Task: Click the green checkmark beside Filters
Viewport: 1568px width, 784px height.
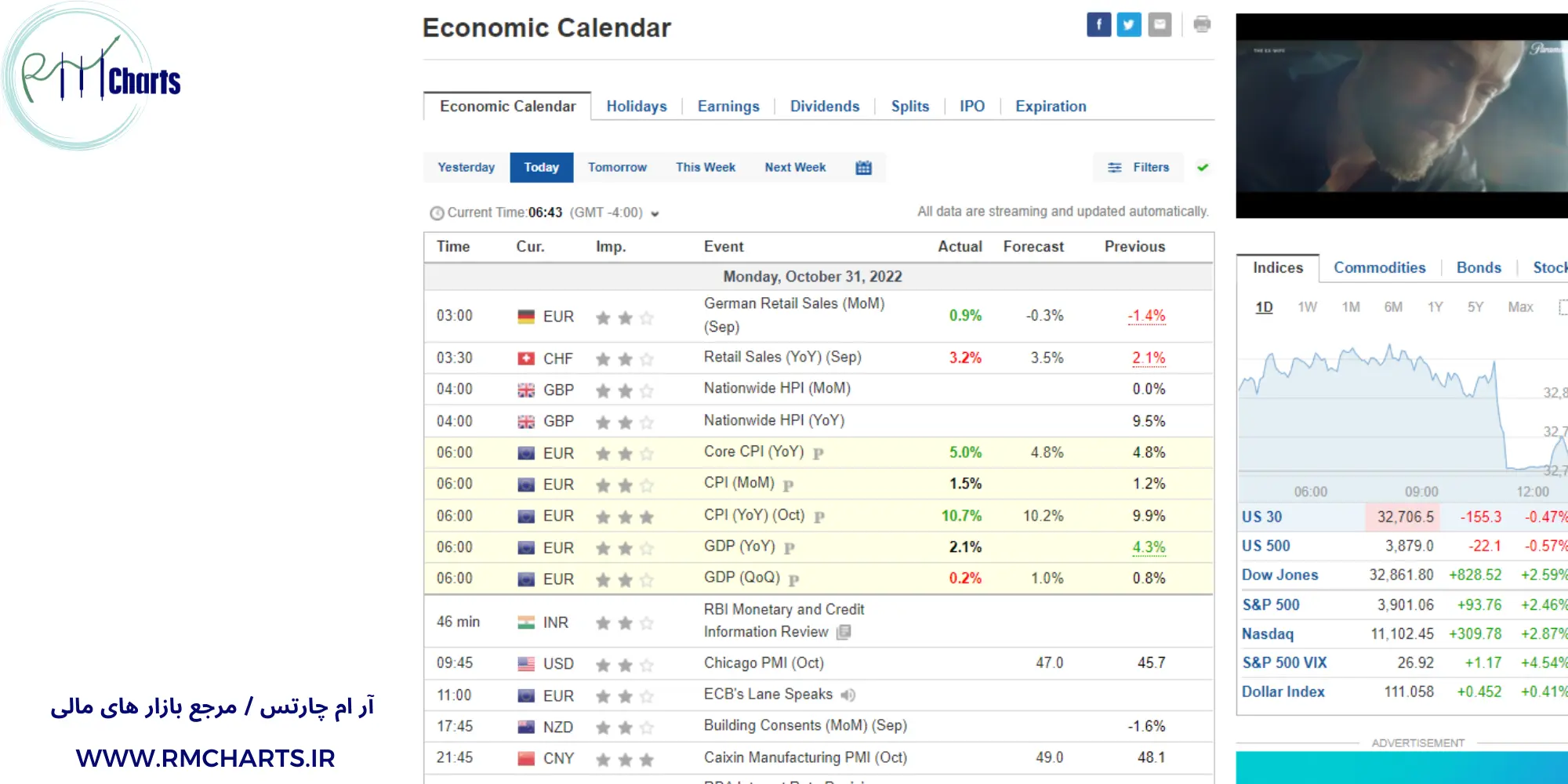Action: click(x=1203, y=167)
